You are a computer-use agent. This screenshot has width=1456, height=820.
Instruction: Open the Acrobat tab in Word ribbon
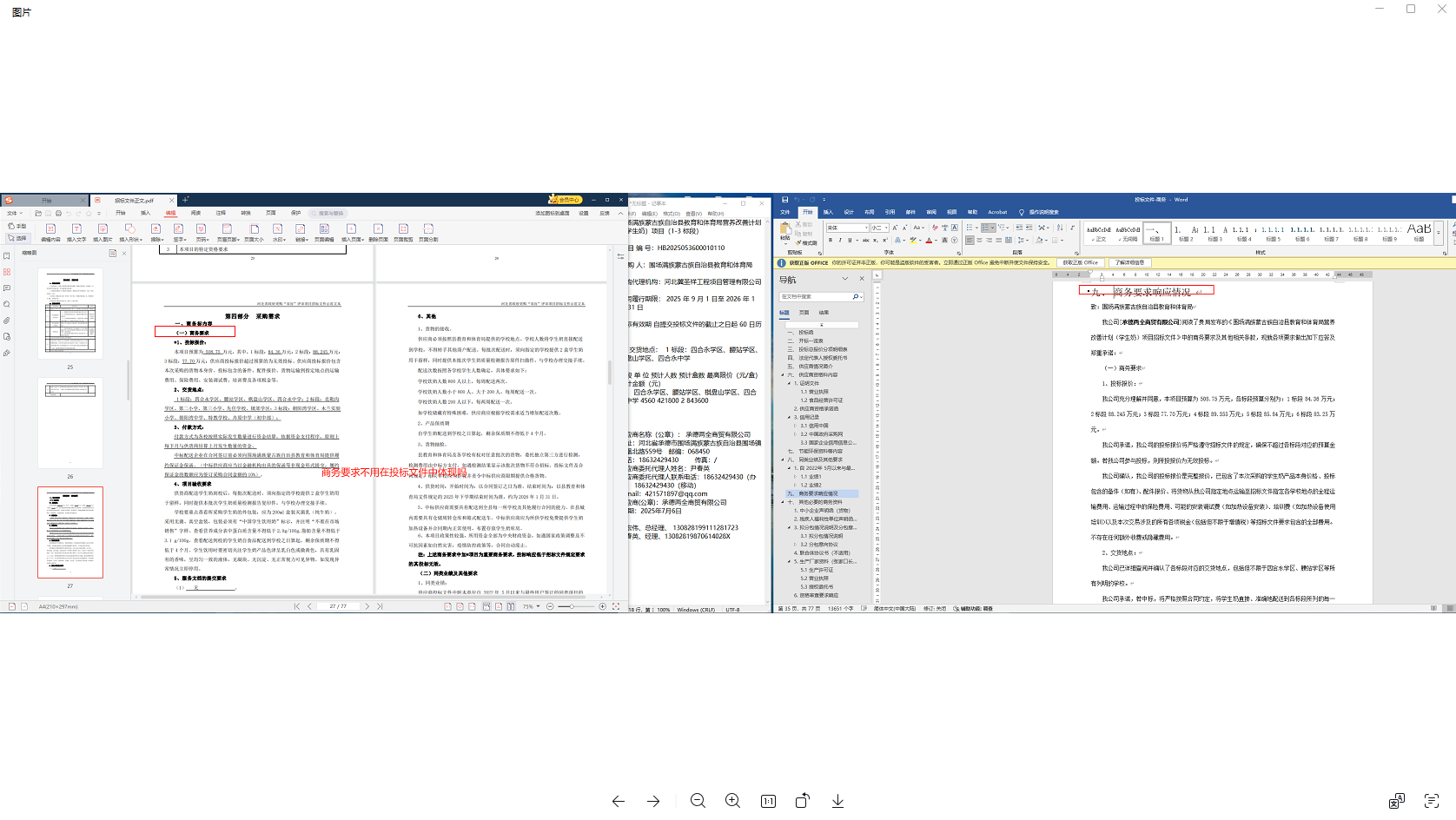(x=997, y=212)
